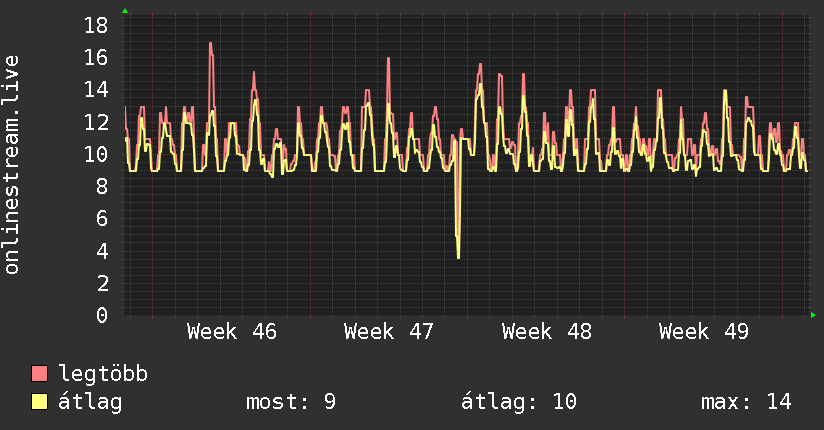Click the 'max: 14' statistic
Screen dimensions: 824x430
(746, 402)
